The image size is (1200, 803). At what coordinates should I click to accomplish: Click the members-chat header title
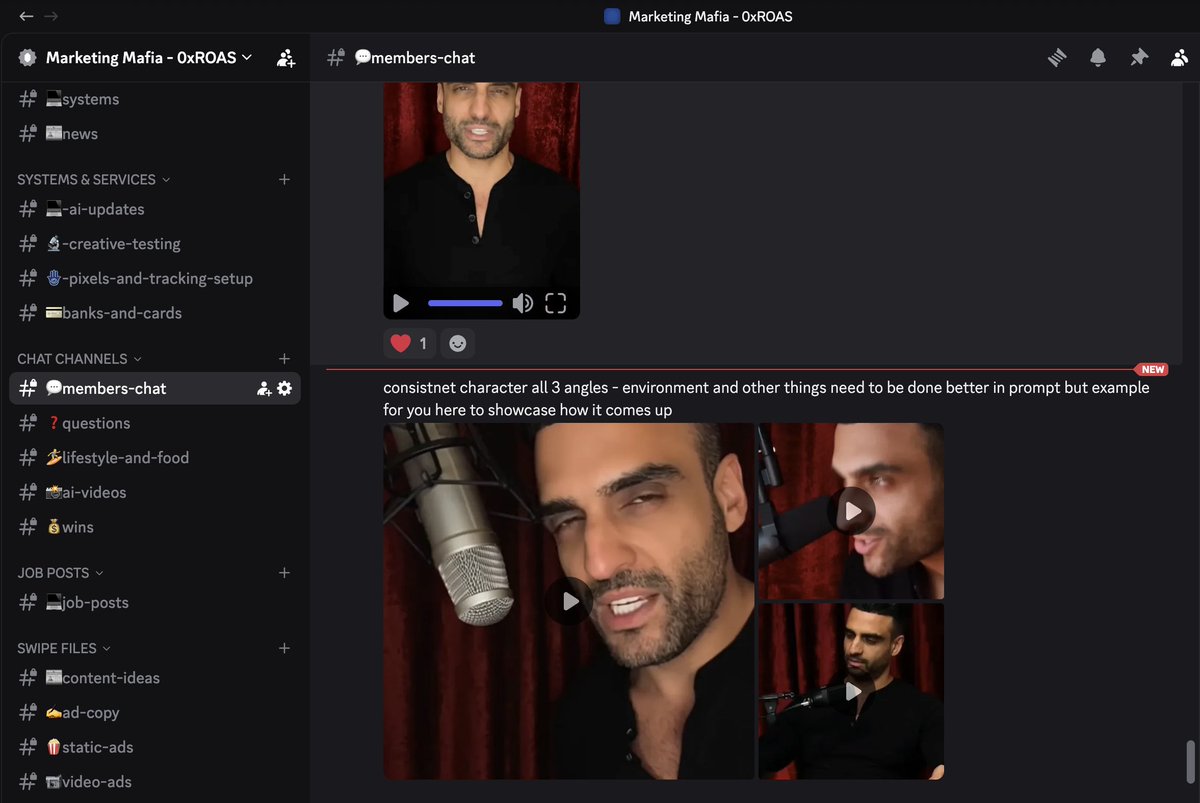click(x=414, y=58)
